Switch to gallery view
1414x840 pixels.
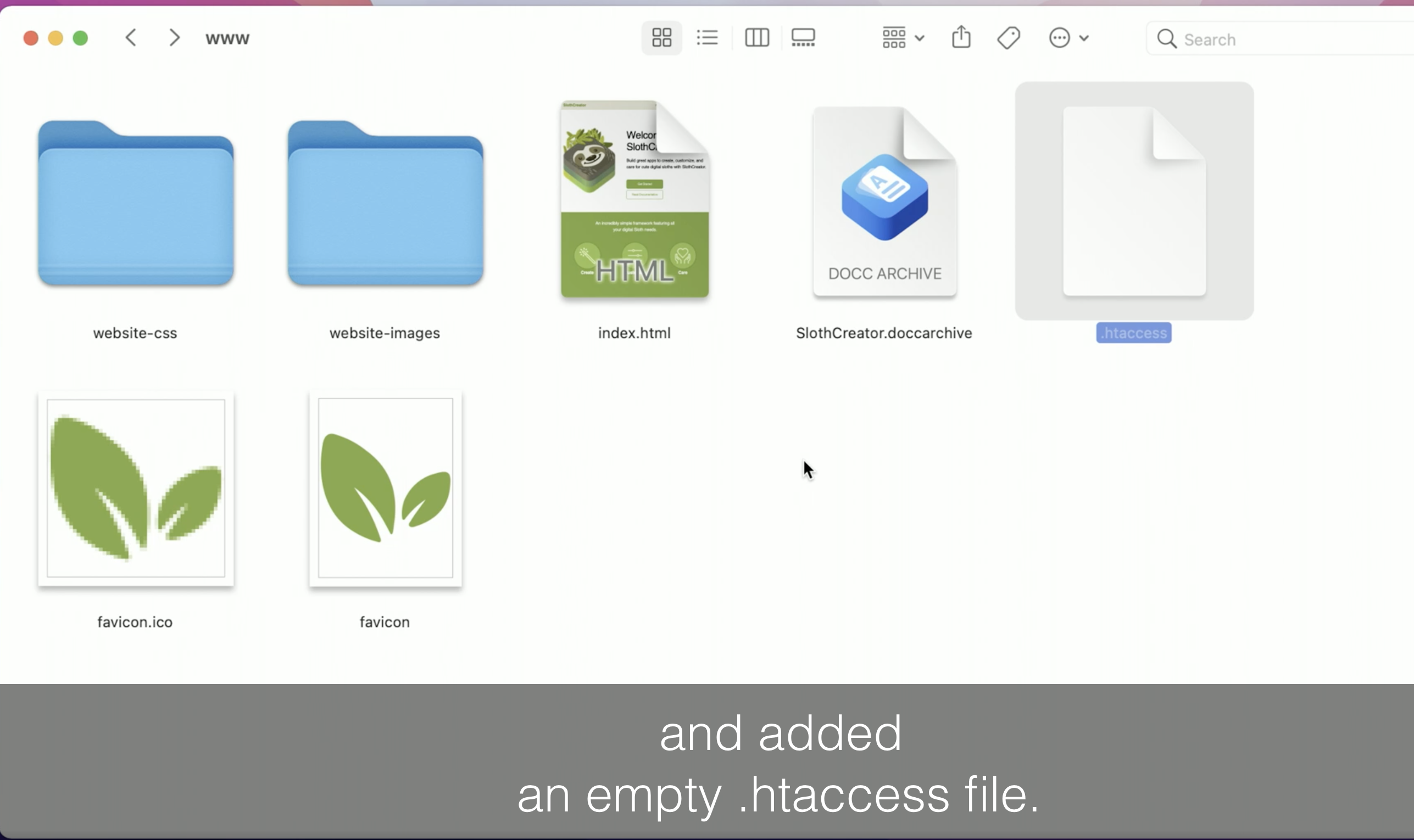[803, 38]
